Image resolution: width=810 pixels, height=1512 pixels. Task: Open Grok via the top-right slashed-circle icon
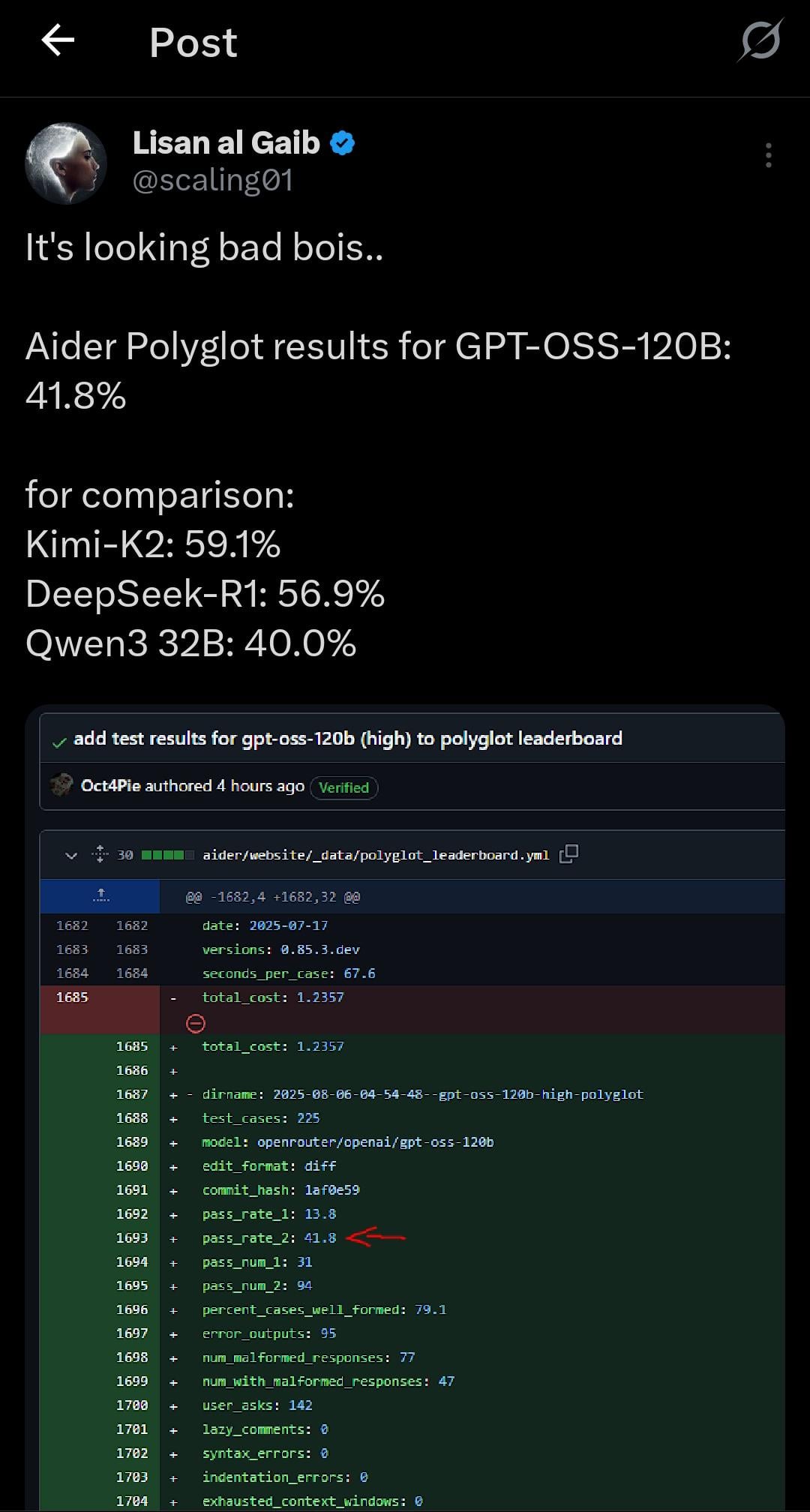point(760,40)
